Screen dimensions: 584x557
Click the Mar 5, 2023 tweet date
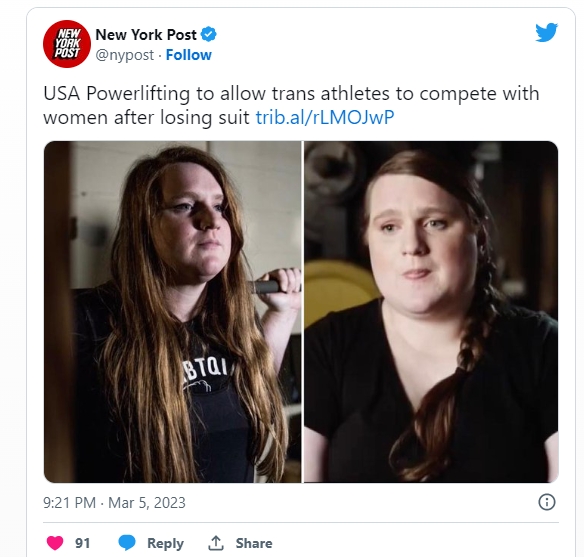tap(147, 503)
